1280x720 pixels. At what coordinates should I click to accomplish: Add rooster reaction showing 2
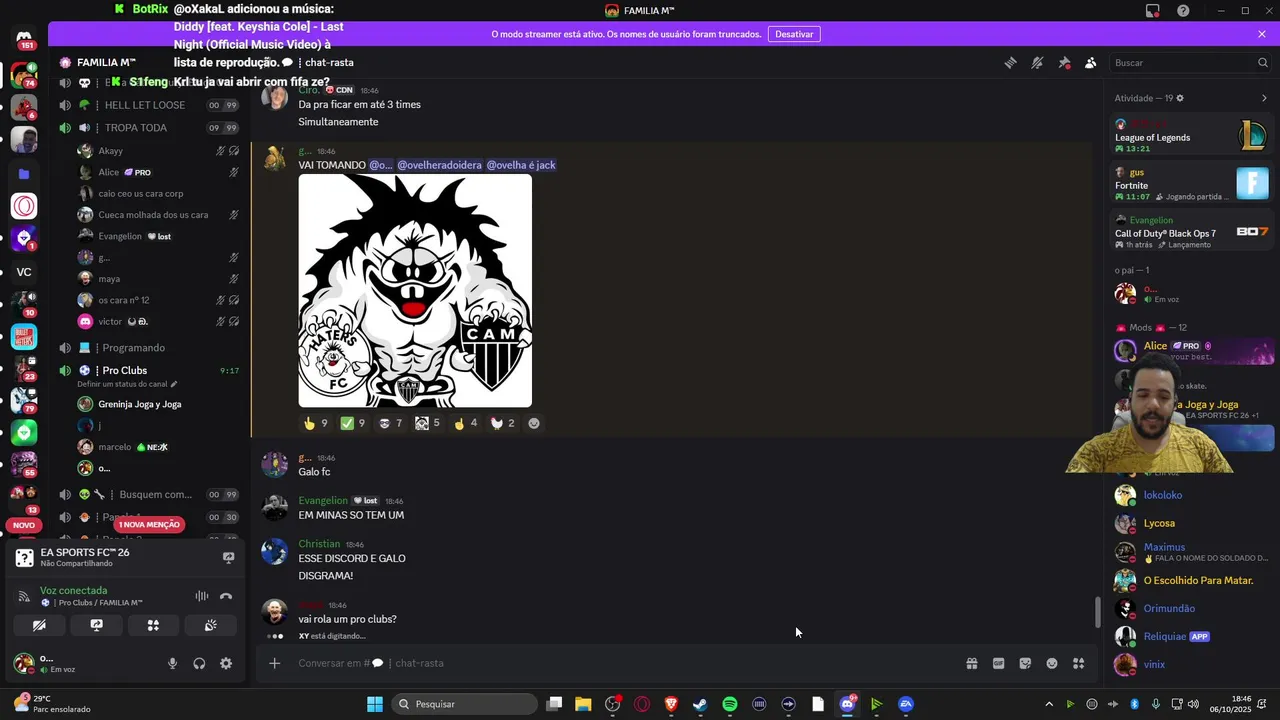[503, 423]
